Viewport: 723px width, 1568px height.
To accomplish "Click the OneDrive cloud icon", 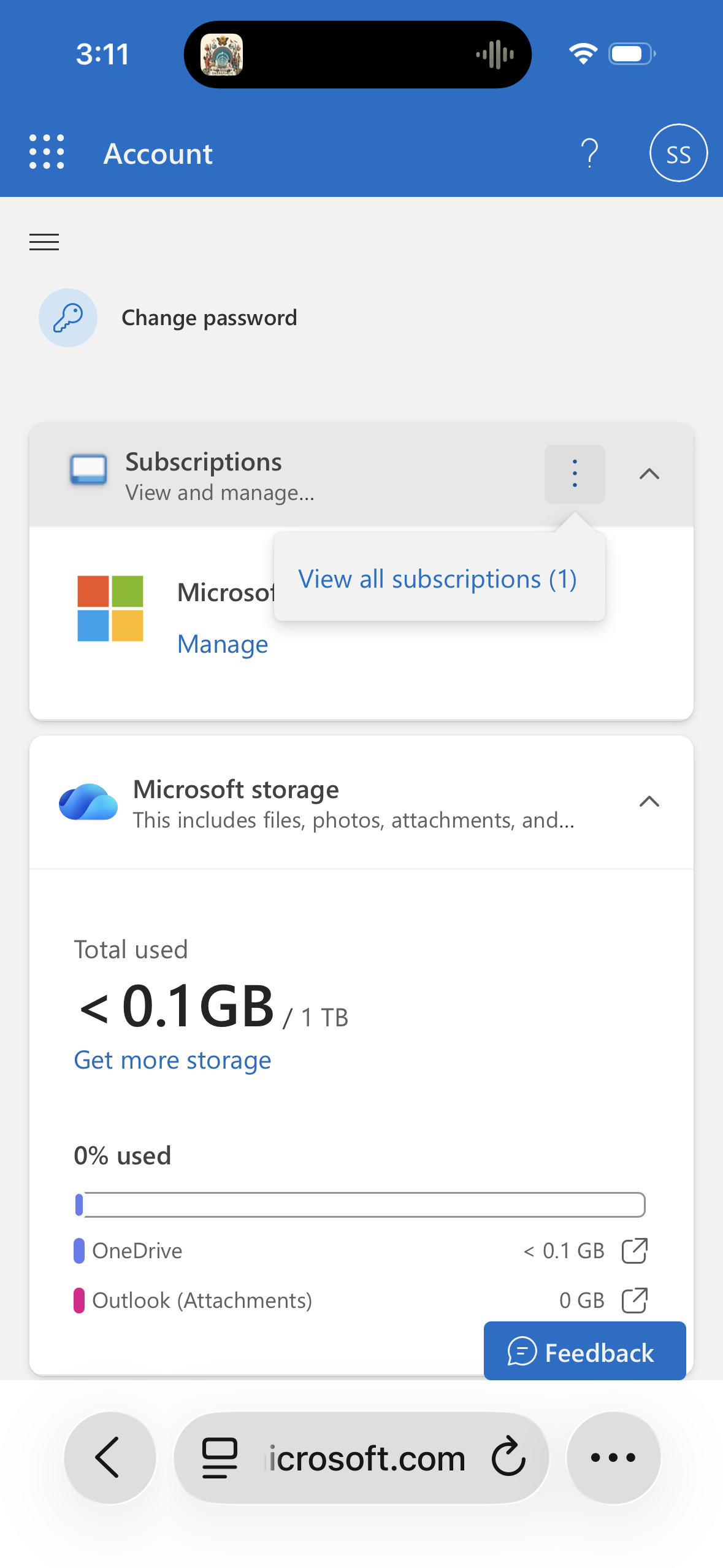I will 88,801.
